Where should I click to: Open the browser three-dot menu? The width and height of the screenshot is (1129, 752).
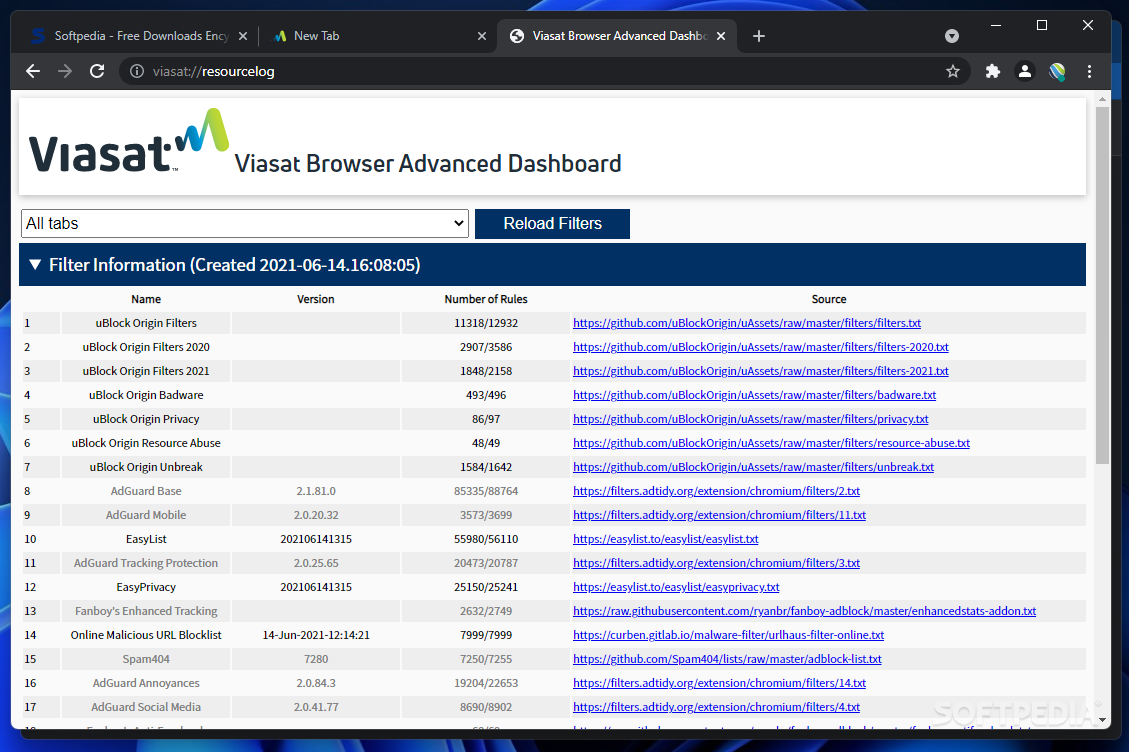(1089, 71)
